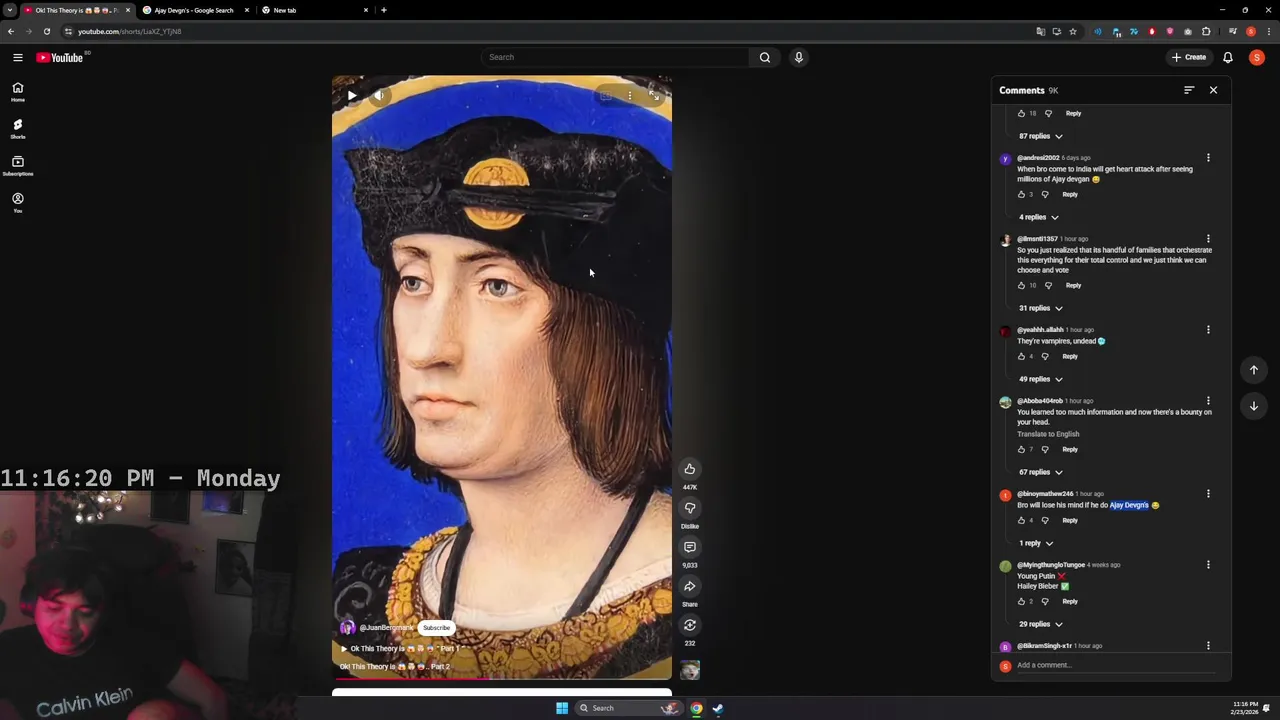
Task: Open the Short's three-dot more menu
Action: [x=629, y=96]
